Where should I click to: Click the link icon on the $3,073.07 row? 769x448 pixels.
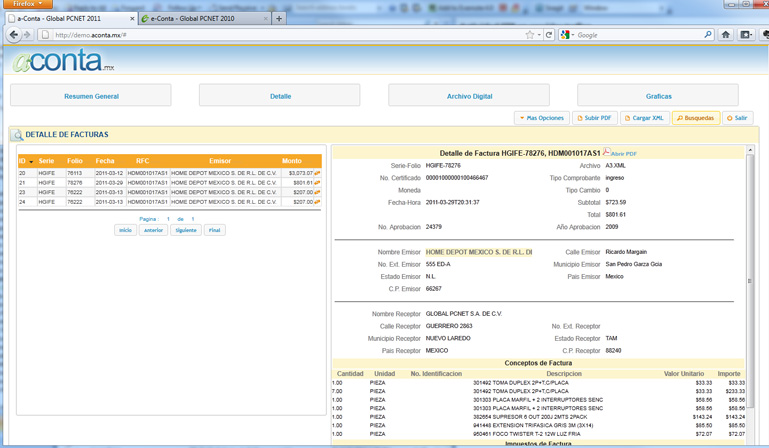coord(317,173)
